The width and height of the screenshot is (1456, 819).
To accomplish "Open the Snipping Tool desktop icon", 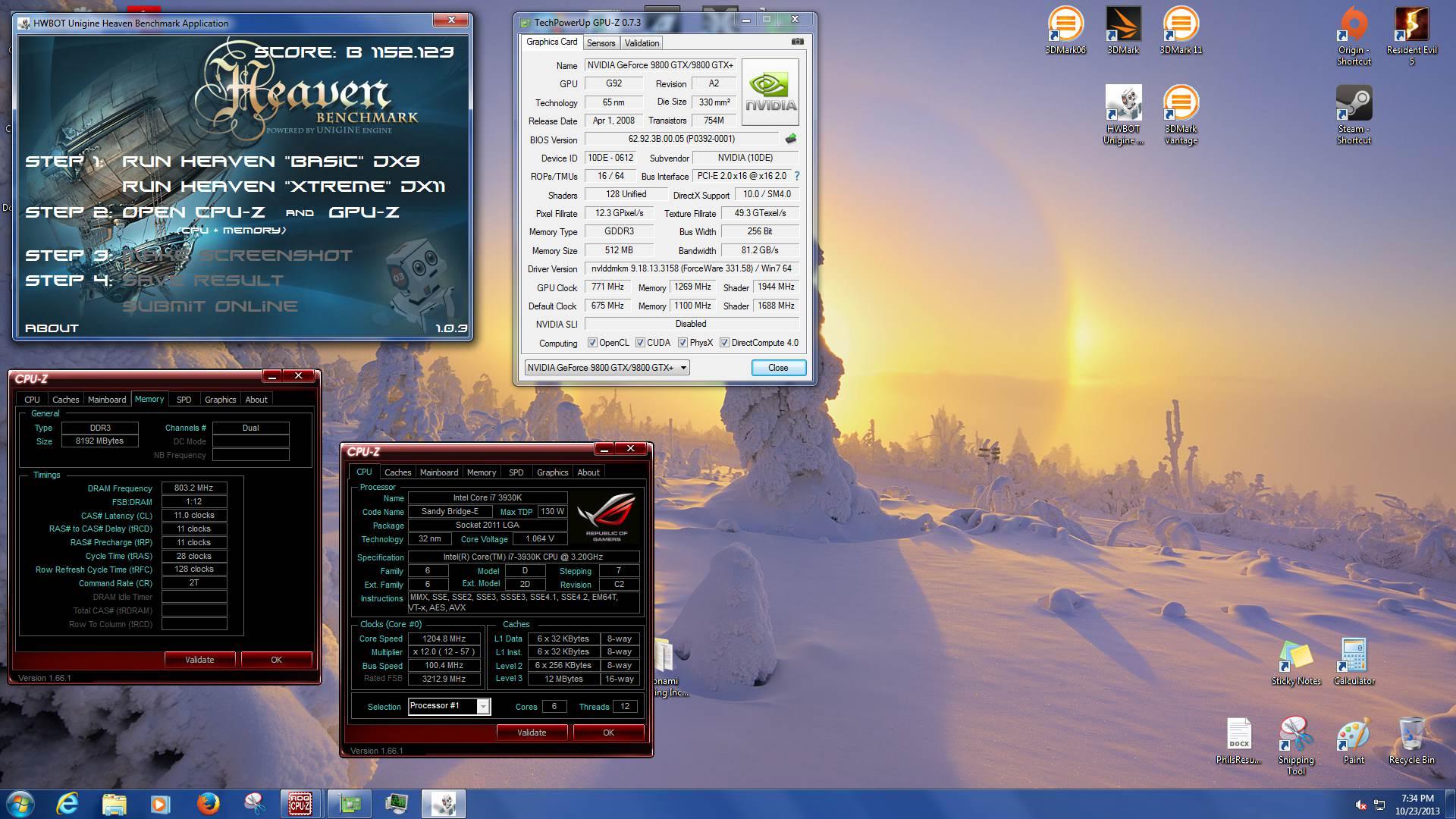I will click(1296, 746).
